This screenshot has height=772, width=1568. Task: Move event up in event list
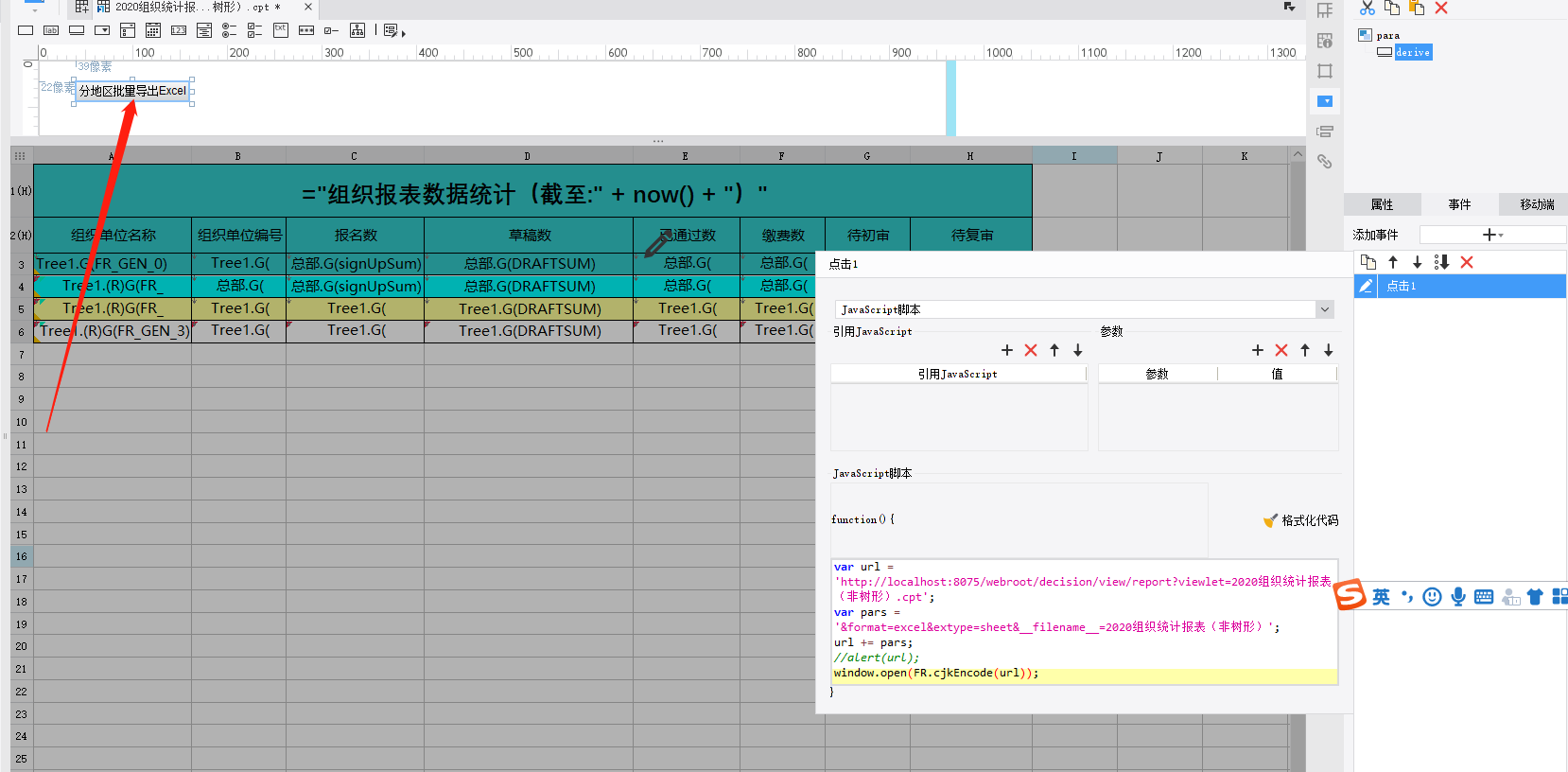coord(1393,262)
